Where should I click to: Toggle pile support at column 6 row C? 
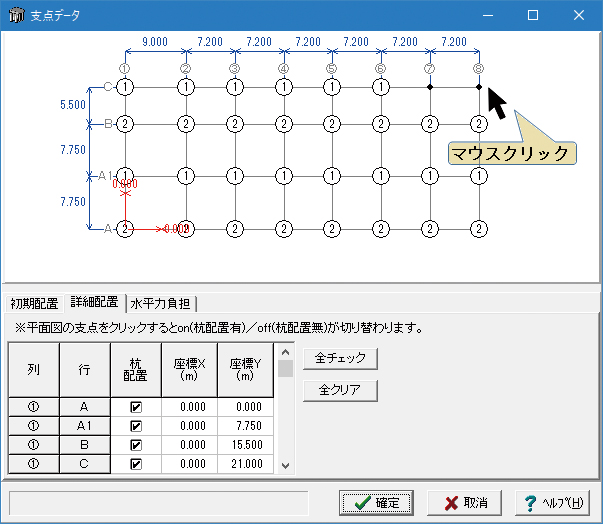click(x=381, y=87)
